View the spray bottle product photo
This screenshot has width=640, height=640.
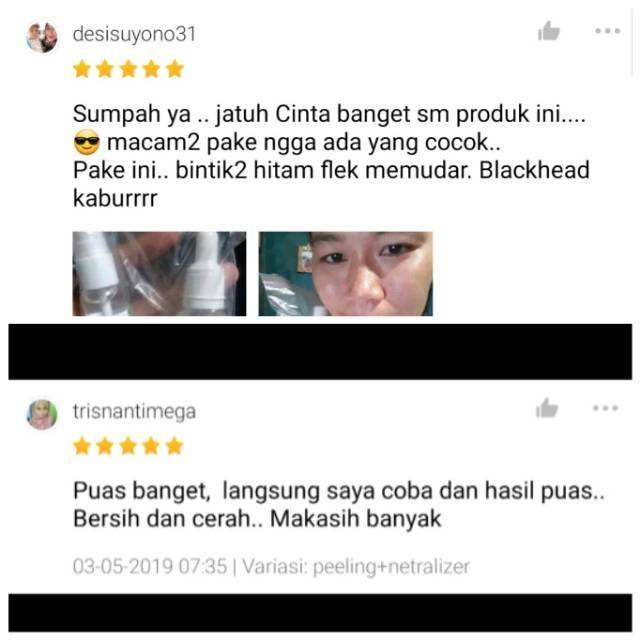159,273
